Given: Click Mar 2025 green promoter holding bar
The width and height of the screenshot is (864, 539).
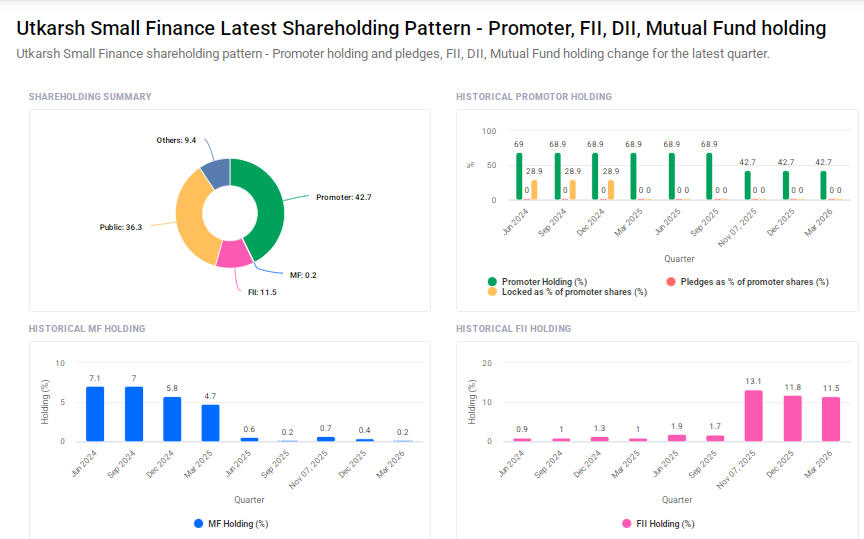Looking at the screenshot, I should [x=634, y=176].
